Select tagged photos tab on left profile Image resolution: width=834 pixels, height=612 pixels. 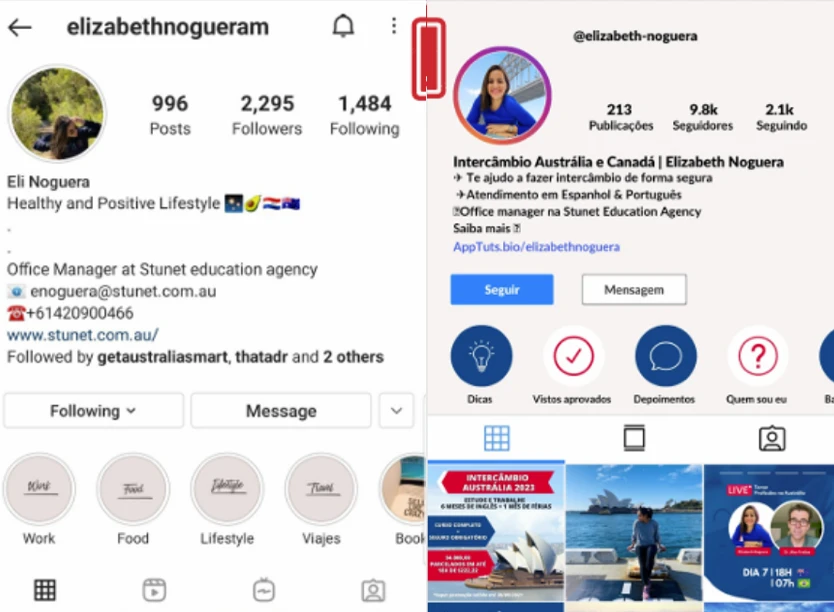click(x=373, y=590)
